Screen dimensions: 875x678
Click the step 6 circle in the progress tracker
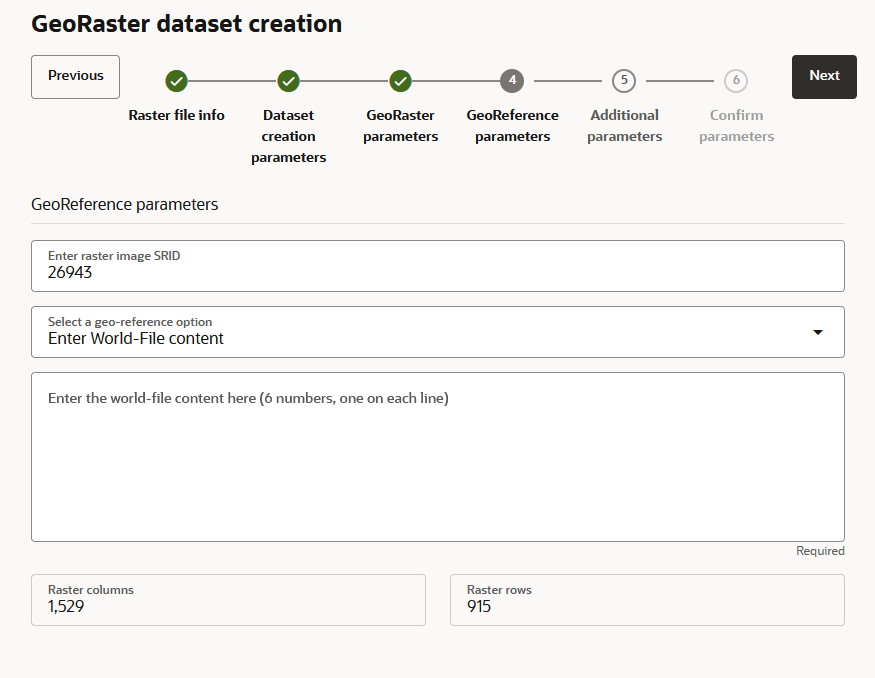(x=736, y=81)
